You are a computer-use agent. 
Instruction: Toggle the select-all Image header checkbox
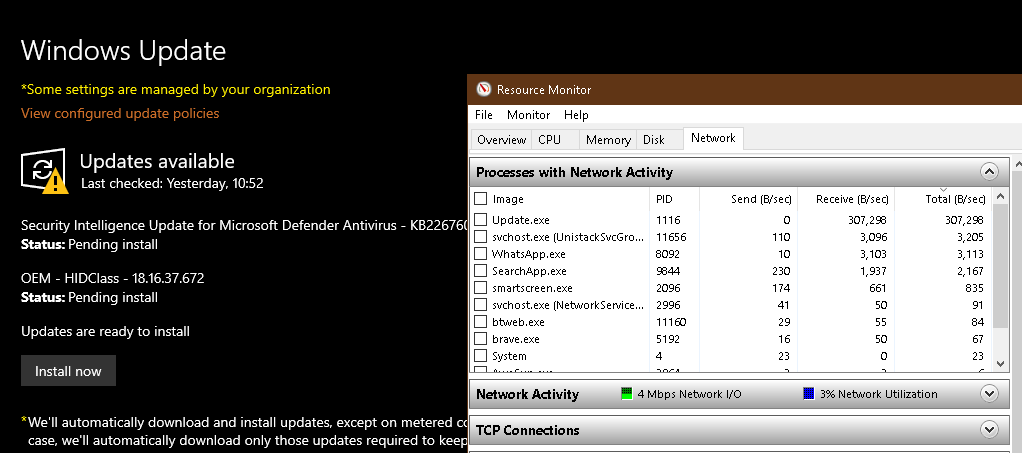[480, 198]
